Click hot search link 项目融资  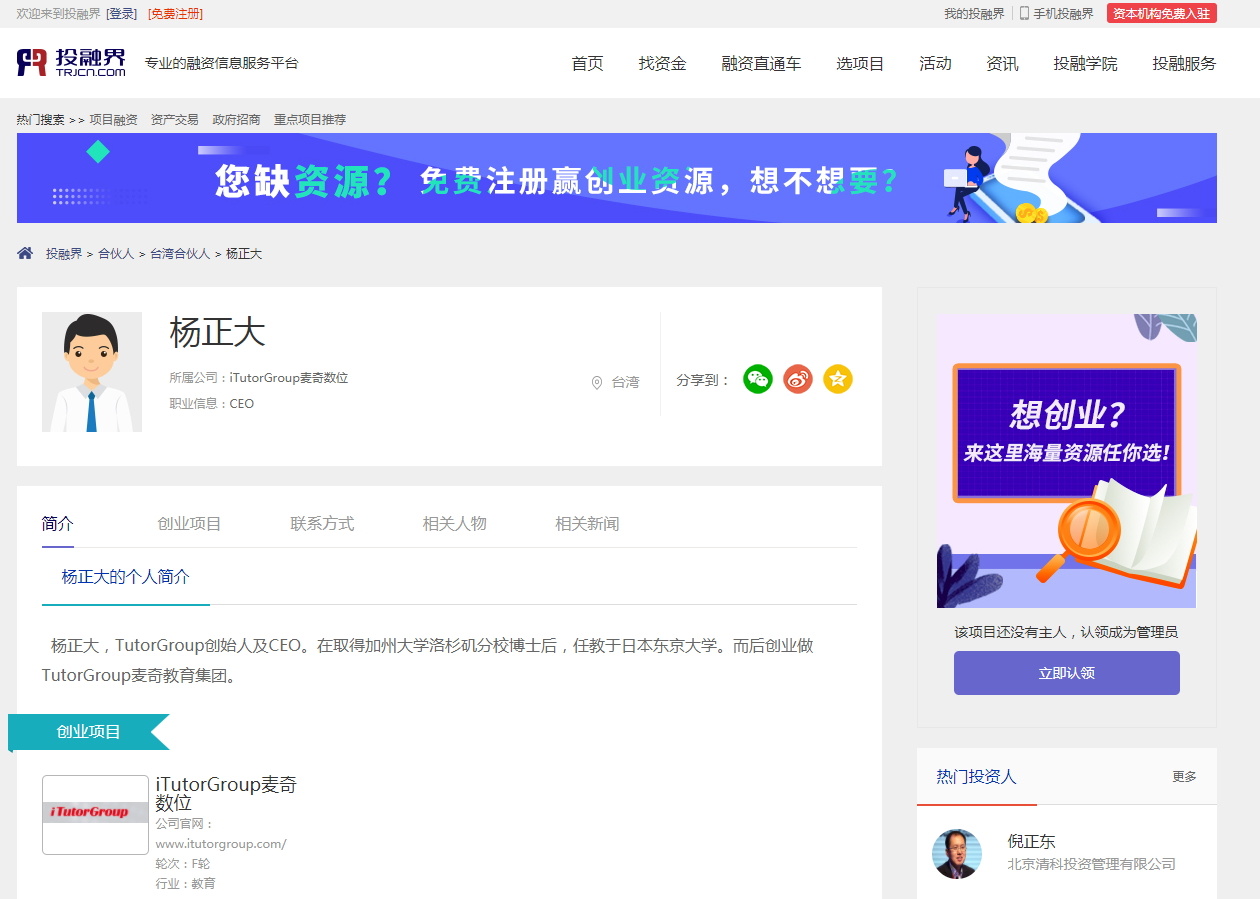click(x=114, y=119)
